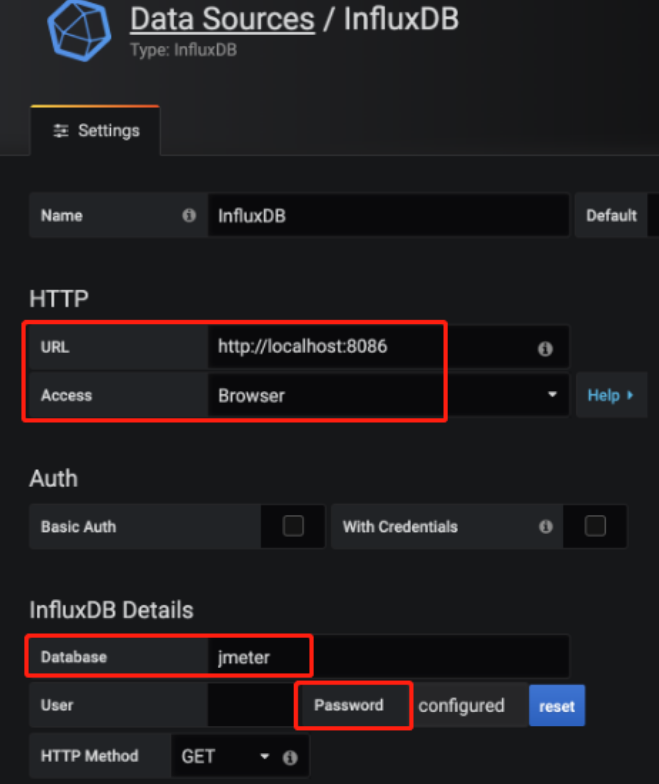Image resolution: width=659 pixels, height=784 pixels.
Task: Edit the Database field containing jmeter
Action: coord(388,657)
